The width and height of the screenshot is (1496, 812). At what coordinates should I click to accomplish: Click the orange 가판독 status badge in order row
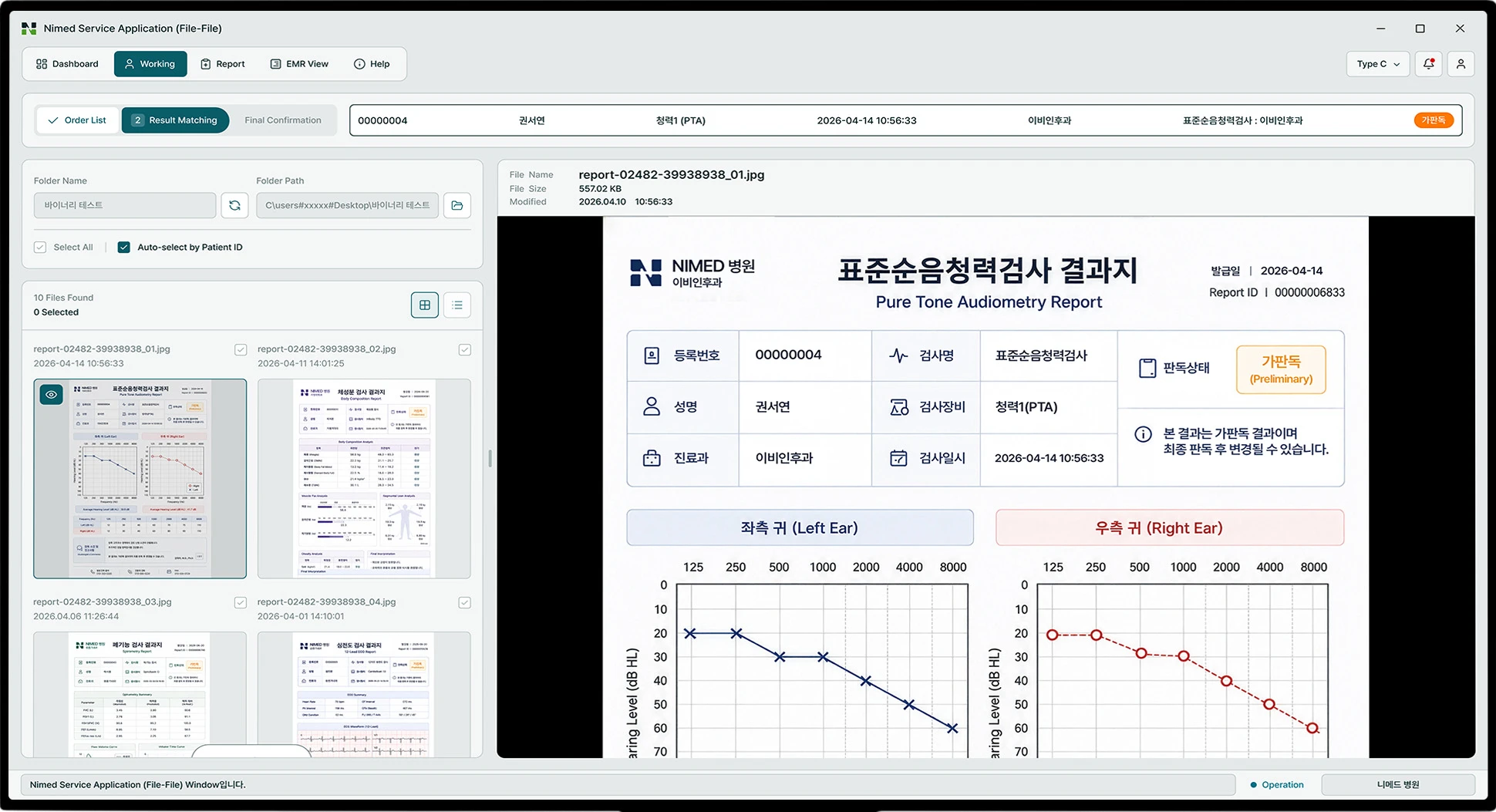tap(1434, 120)
